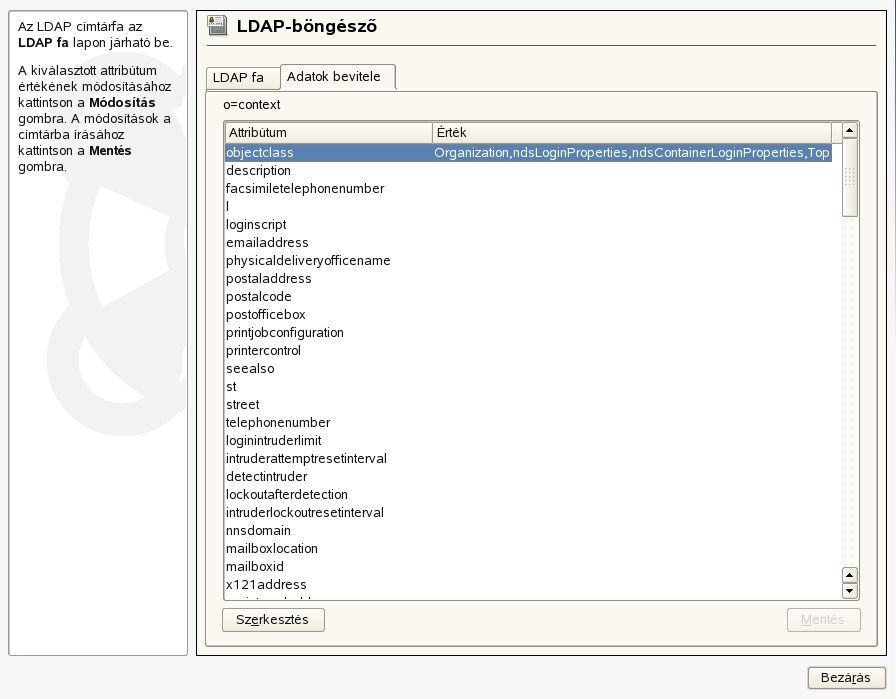Select the telephonenumber attribute row
Screen dimensions: 896x699
tap(528, 423)
